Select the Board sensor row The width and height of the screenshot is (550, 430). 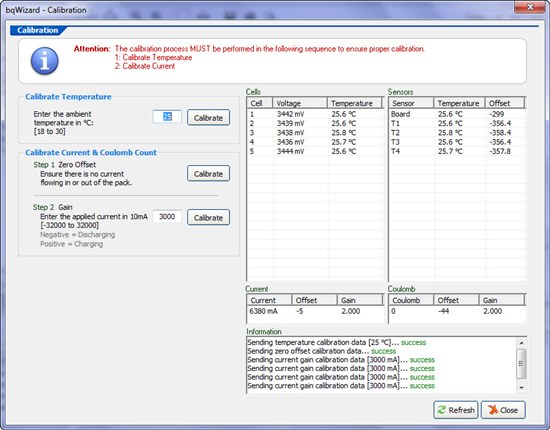[457, 114]
